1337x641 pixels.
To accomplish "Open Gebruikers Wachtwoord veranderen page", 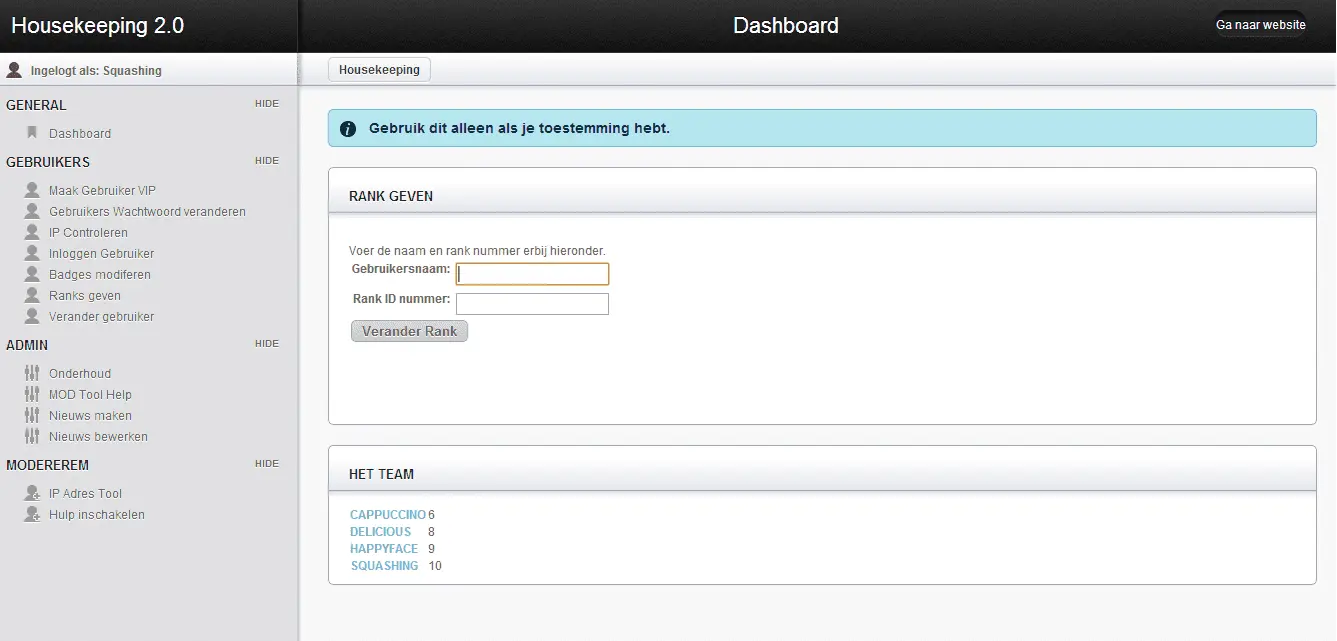I will 147,211.
